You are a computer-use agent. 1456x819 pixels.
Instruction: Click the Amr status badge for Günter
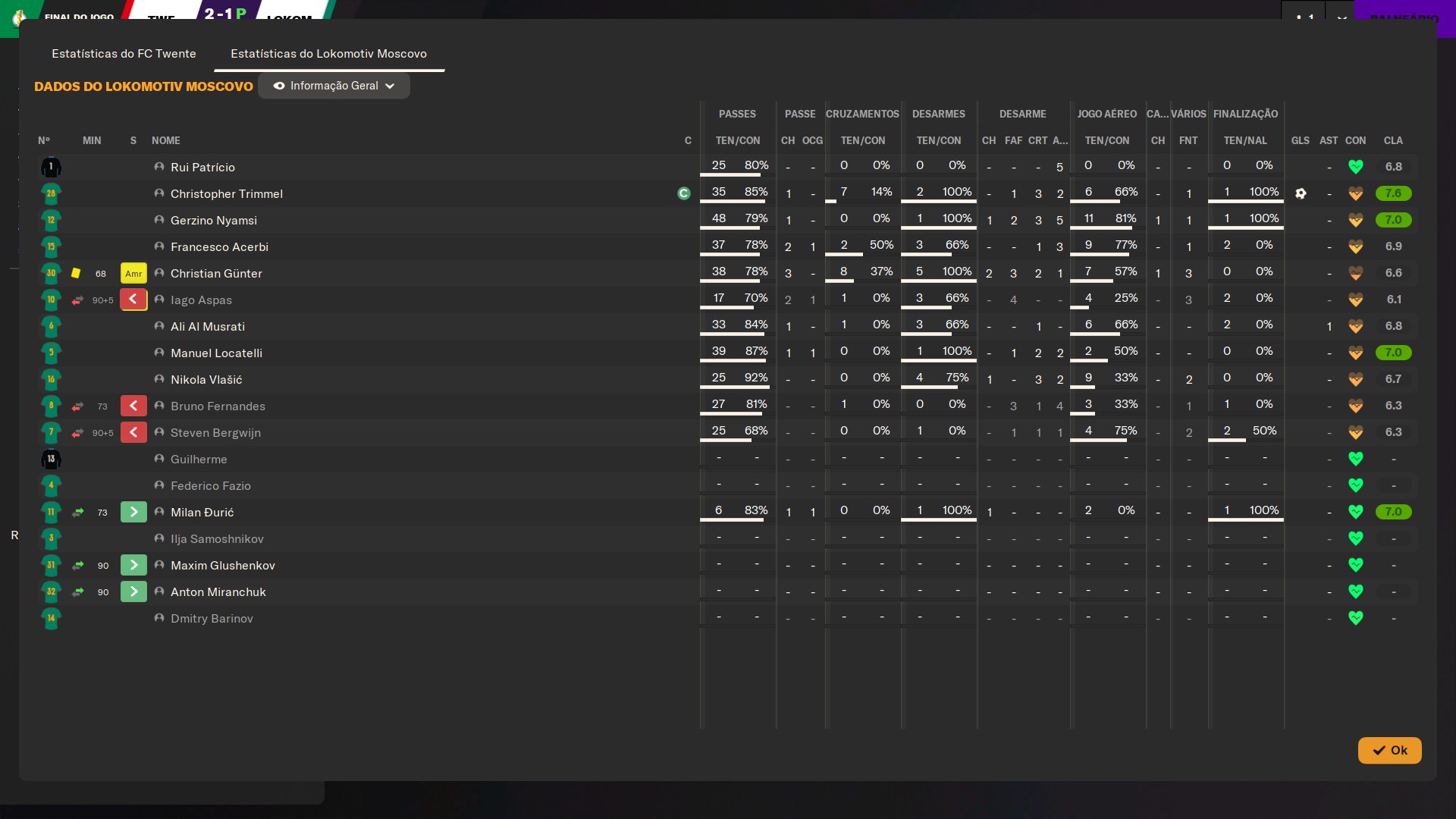click(133, 273)
